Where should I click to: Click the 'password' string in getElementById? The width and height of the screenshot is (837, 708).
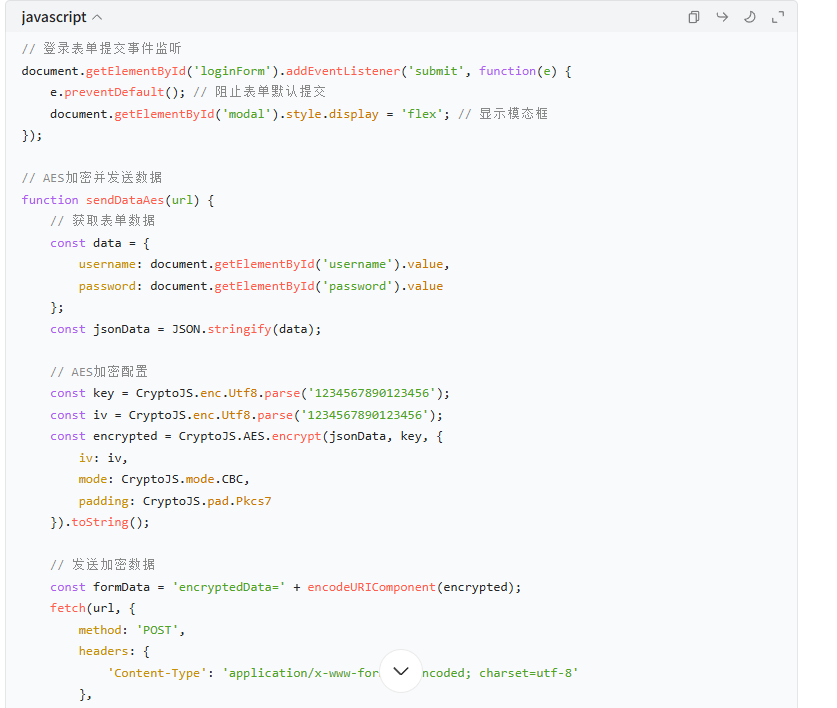point(357,286)
